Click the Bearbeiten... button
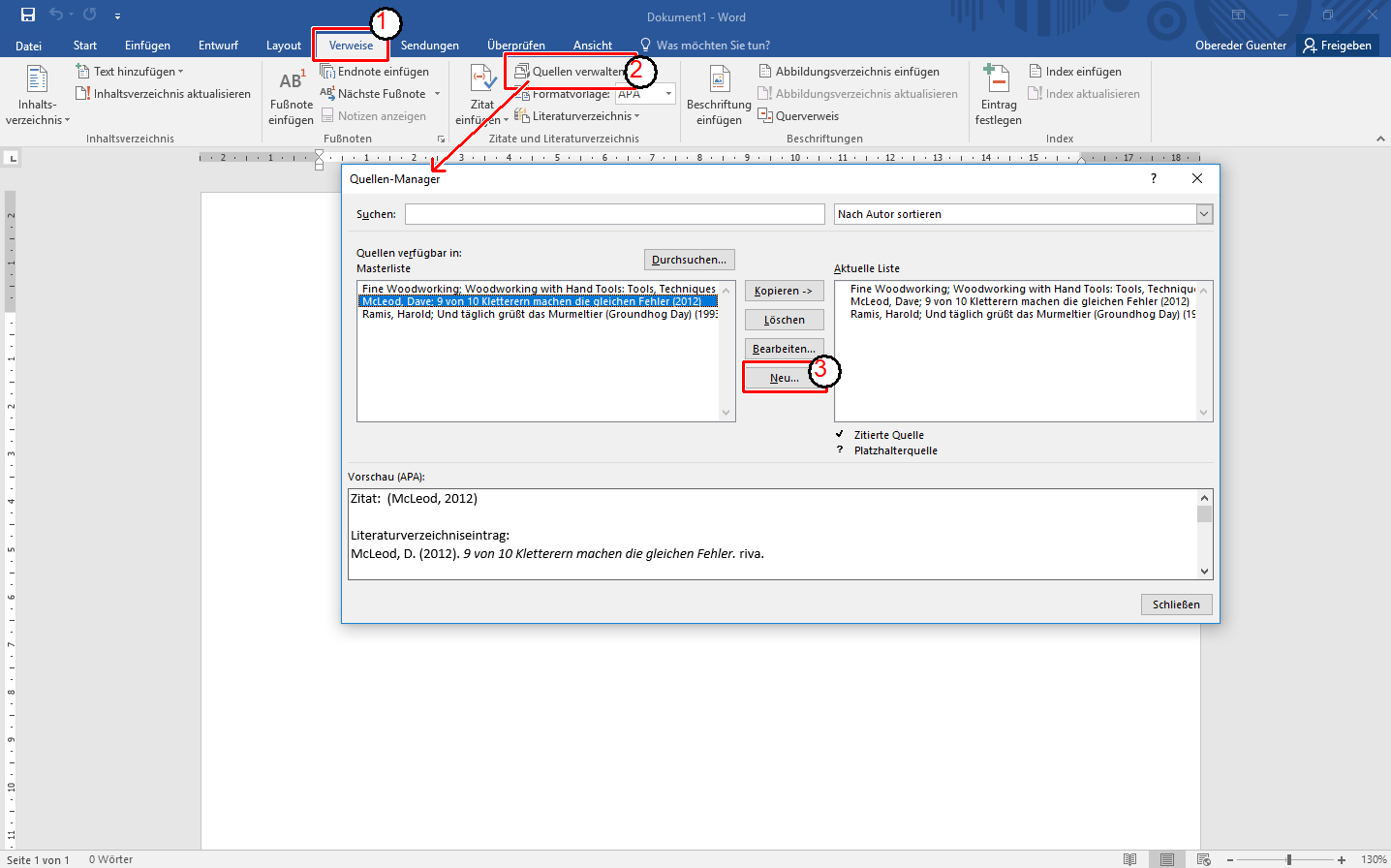 click(784, 349)
